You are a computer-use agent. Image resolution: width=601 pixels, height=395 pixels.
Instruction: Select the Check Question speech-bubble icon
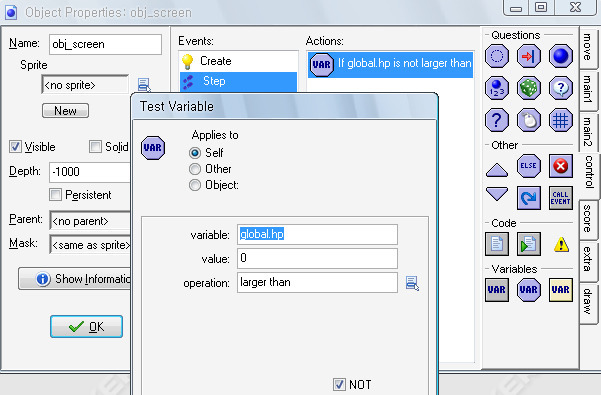point(560,88)
